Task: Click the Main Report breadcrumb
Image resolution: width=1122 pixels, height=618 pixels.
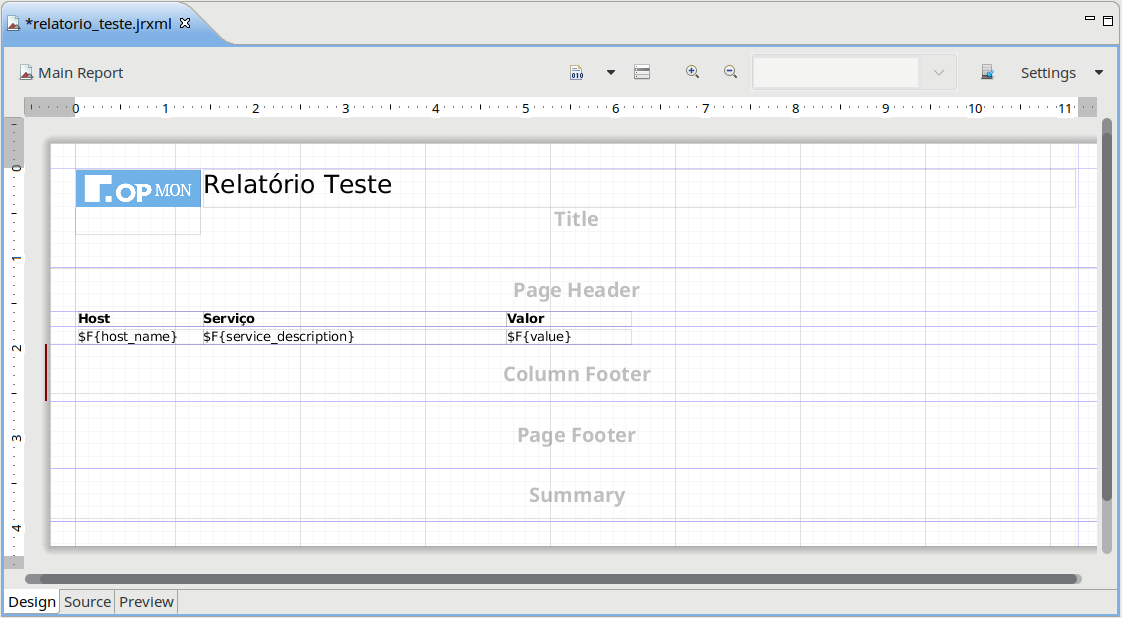Action: [x=71, y=73]
